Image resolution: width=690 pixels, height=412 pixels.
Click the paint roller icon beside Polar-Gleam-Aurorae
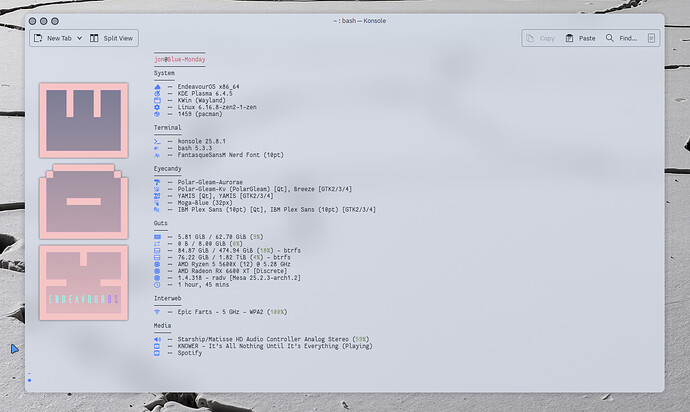point(157,182)
